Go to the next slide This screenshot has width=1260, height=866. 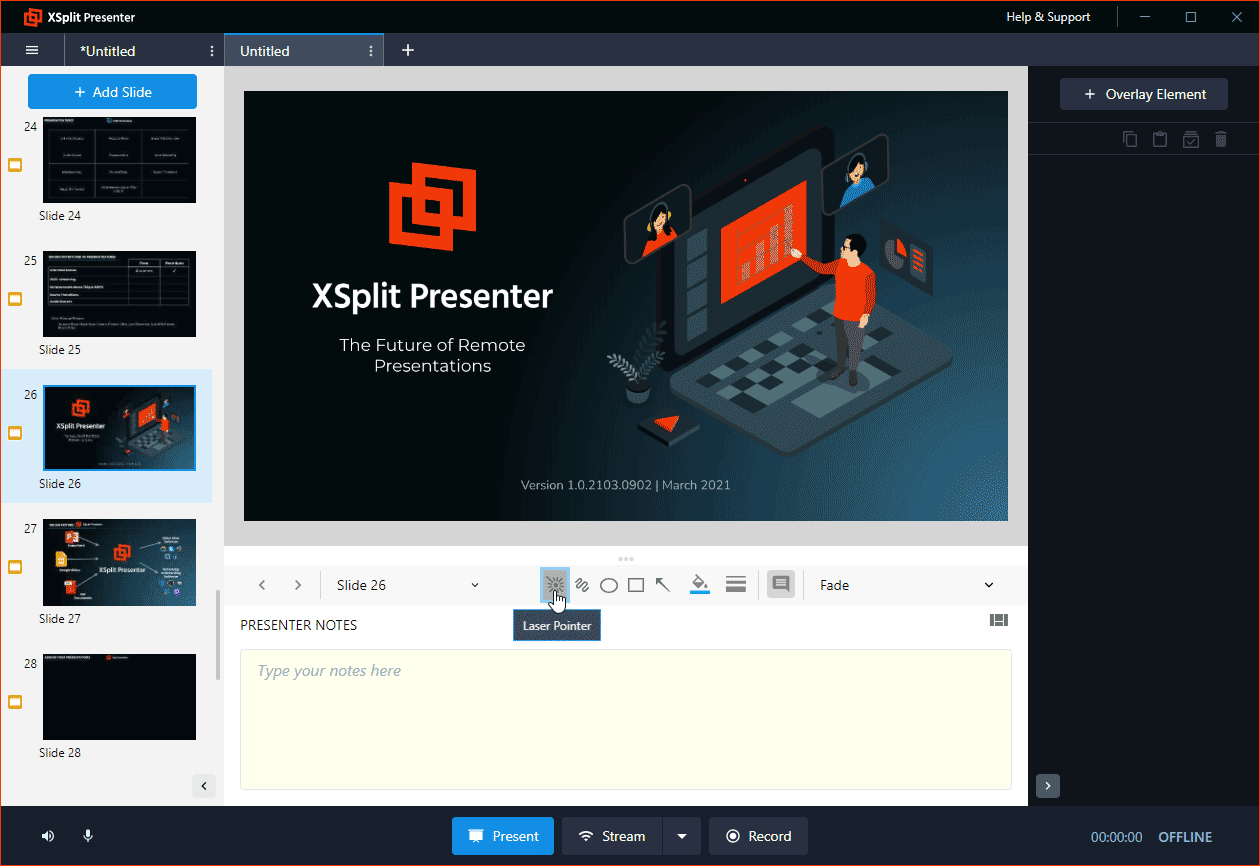pos(298,585)
